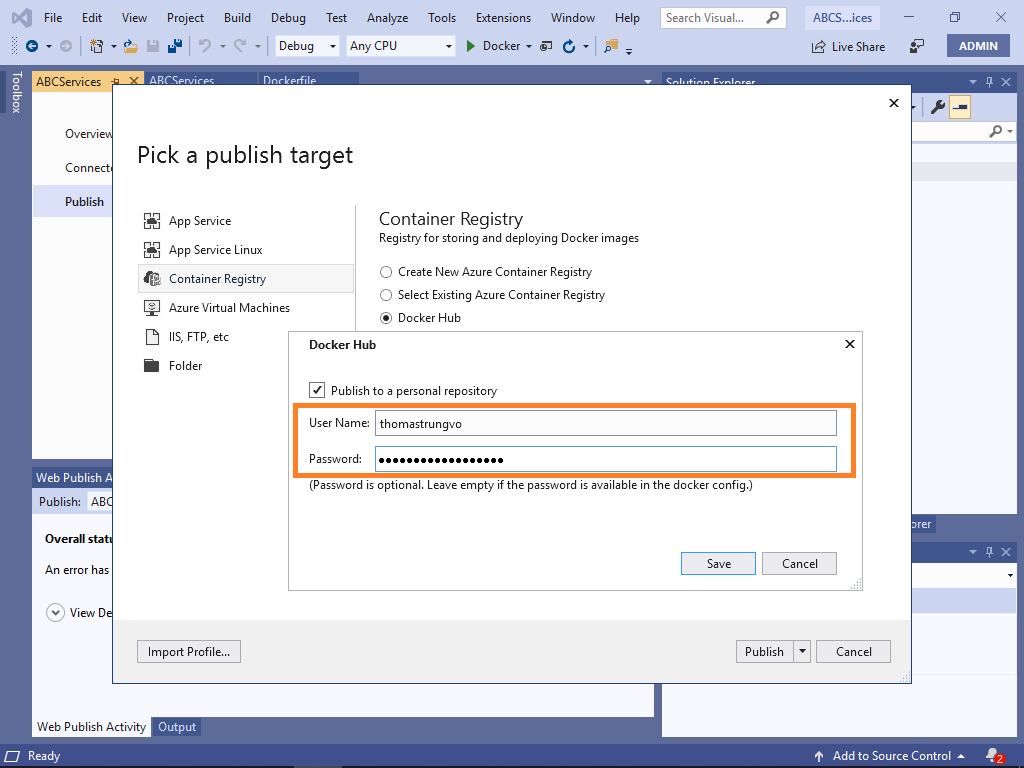This screenshot has height=768, width=1024.
Task: Click the Import Profile button
Action: tap(189, 651)
